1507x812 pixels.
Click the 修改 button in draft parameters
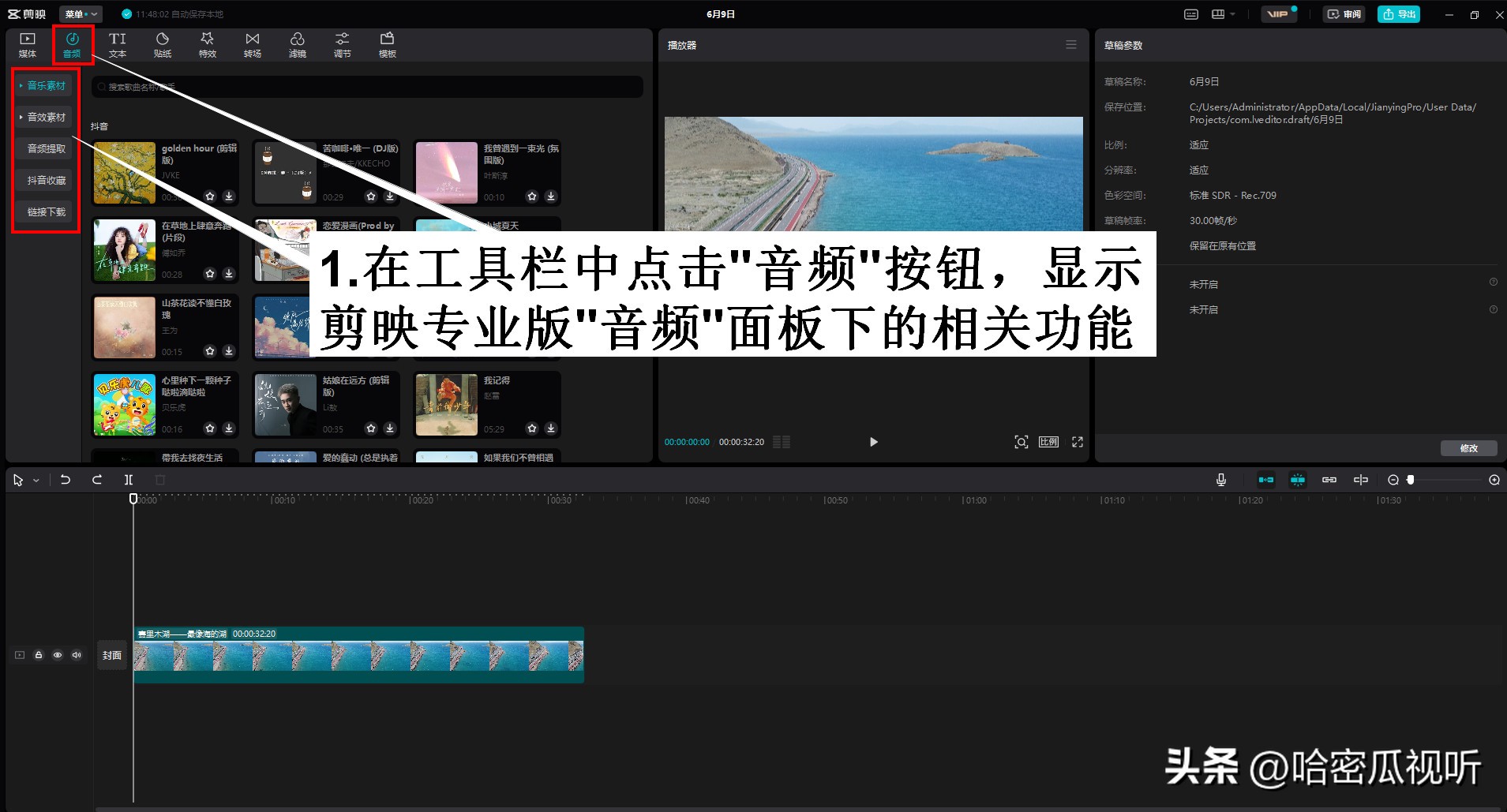(1468, 447)
